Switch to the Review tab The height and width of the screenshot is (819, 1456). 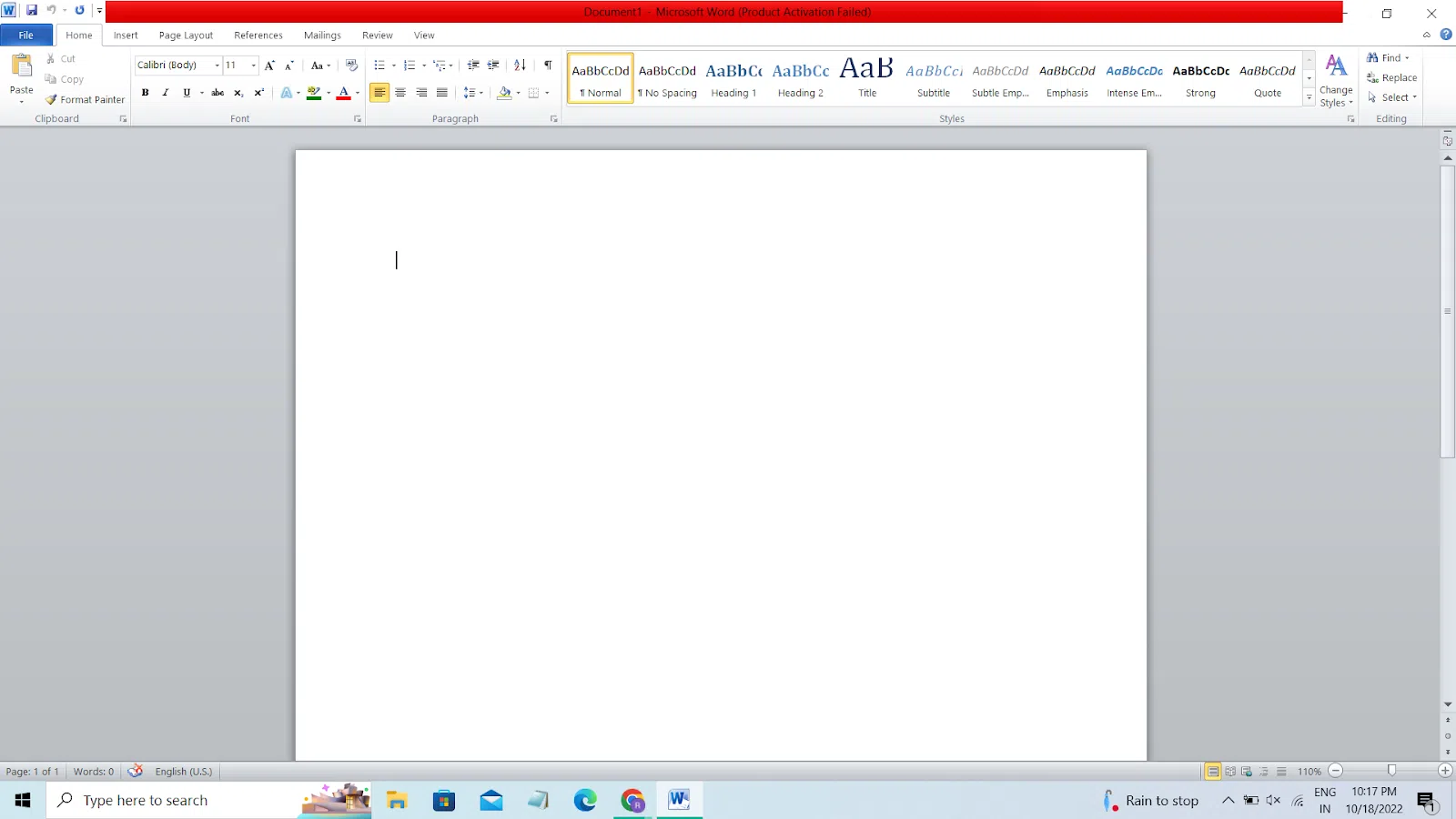(378, 35)
